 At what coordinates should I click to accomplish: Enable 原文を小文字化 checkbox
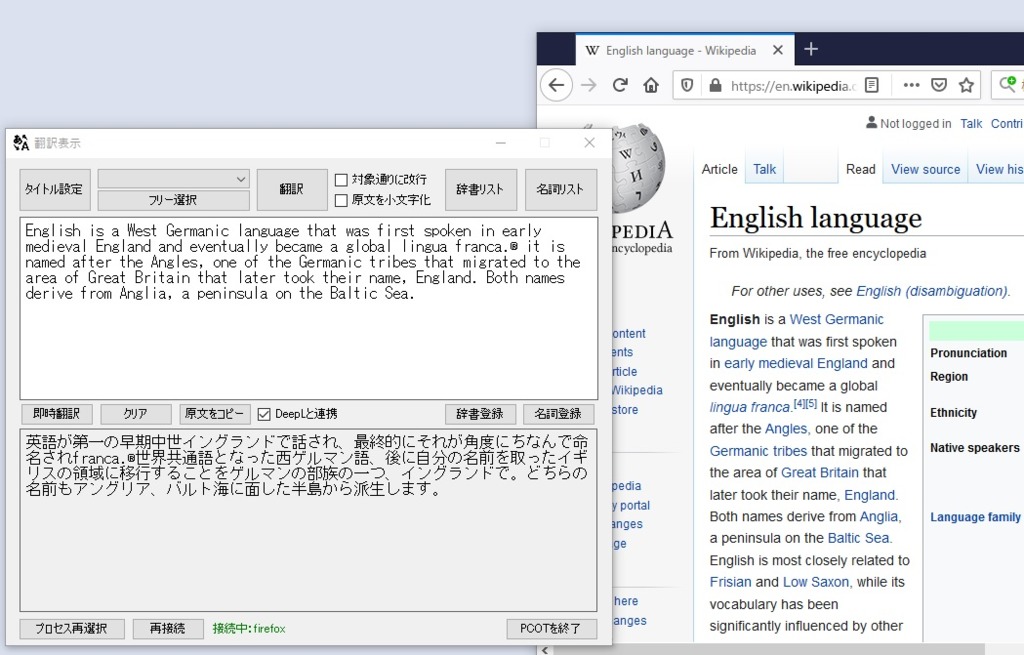point(341,200)
